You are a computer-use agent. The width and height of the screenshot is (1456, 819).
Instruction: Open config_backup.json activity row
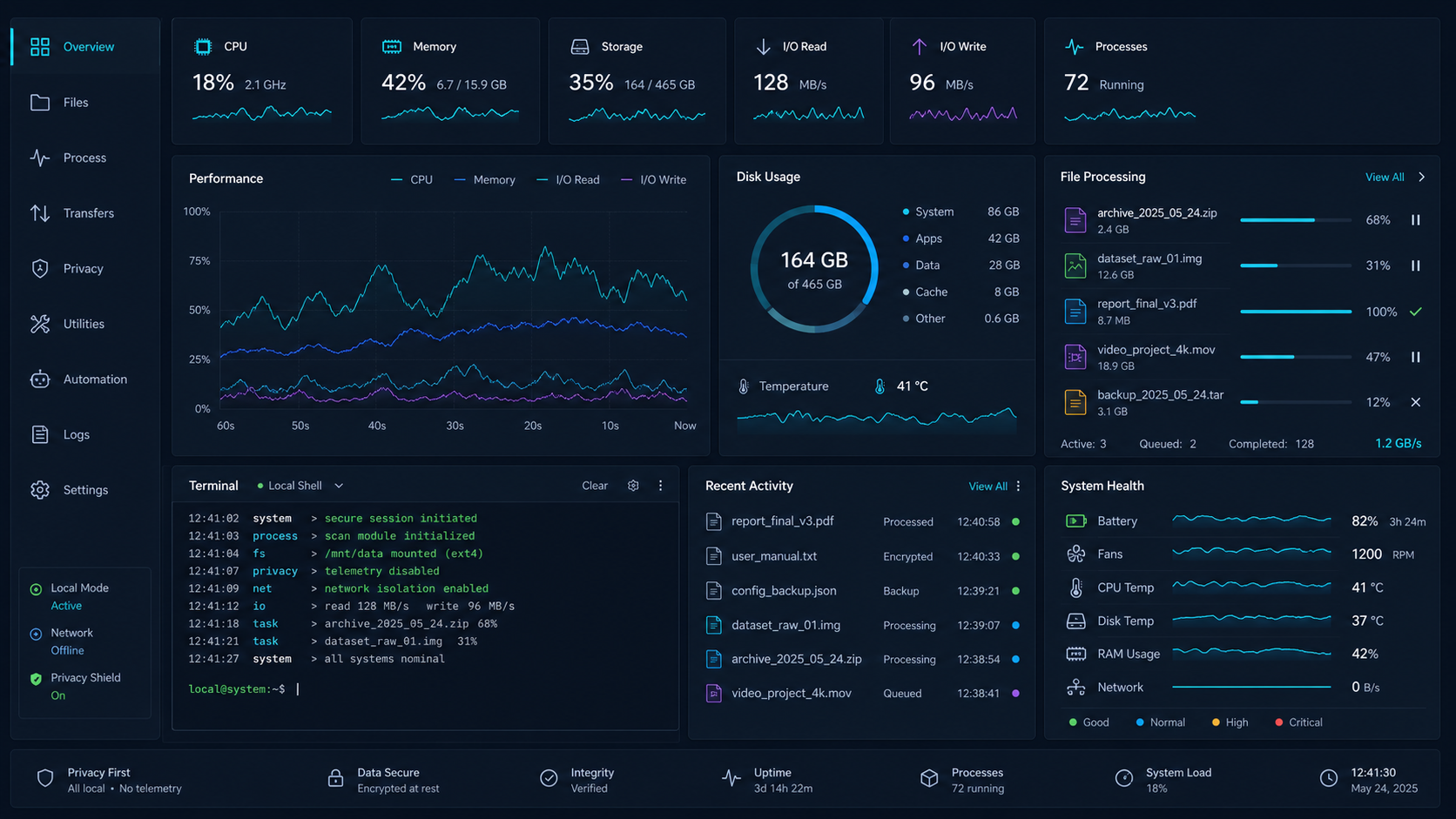point(862,591)
